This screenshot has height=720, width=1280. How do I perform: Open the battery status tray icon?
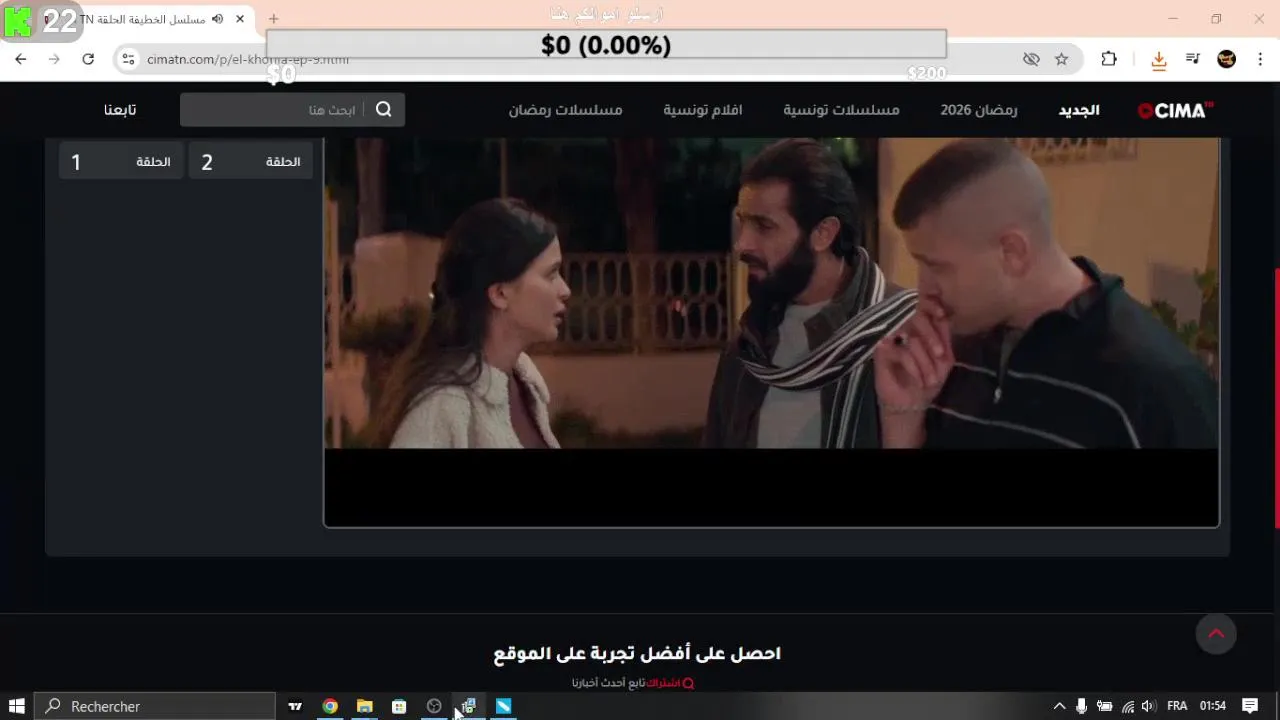click(1105, 706)
